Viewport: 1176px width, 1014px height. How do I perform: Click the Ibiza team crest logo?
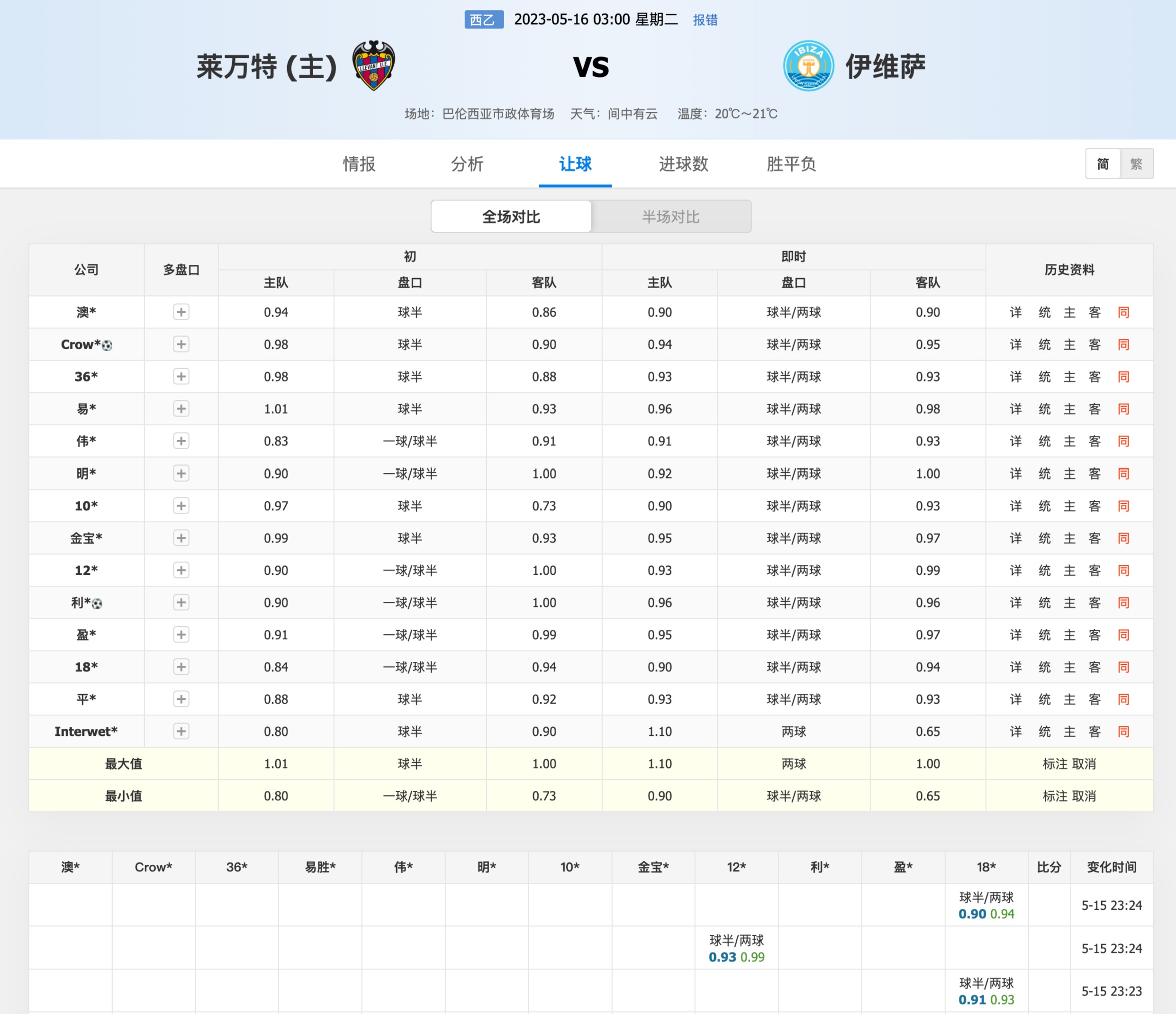tap(808, 65)
